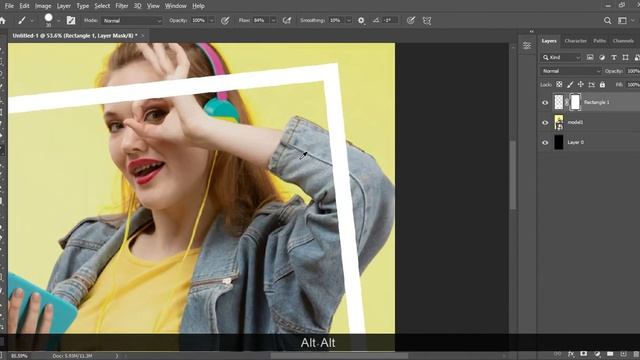Switch to the Character panel tab
The width and height of the screenshot is (640, 360).
576,41
